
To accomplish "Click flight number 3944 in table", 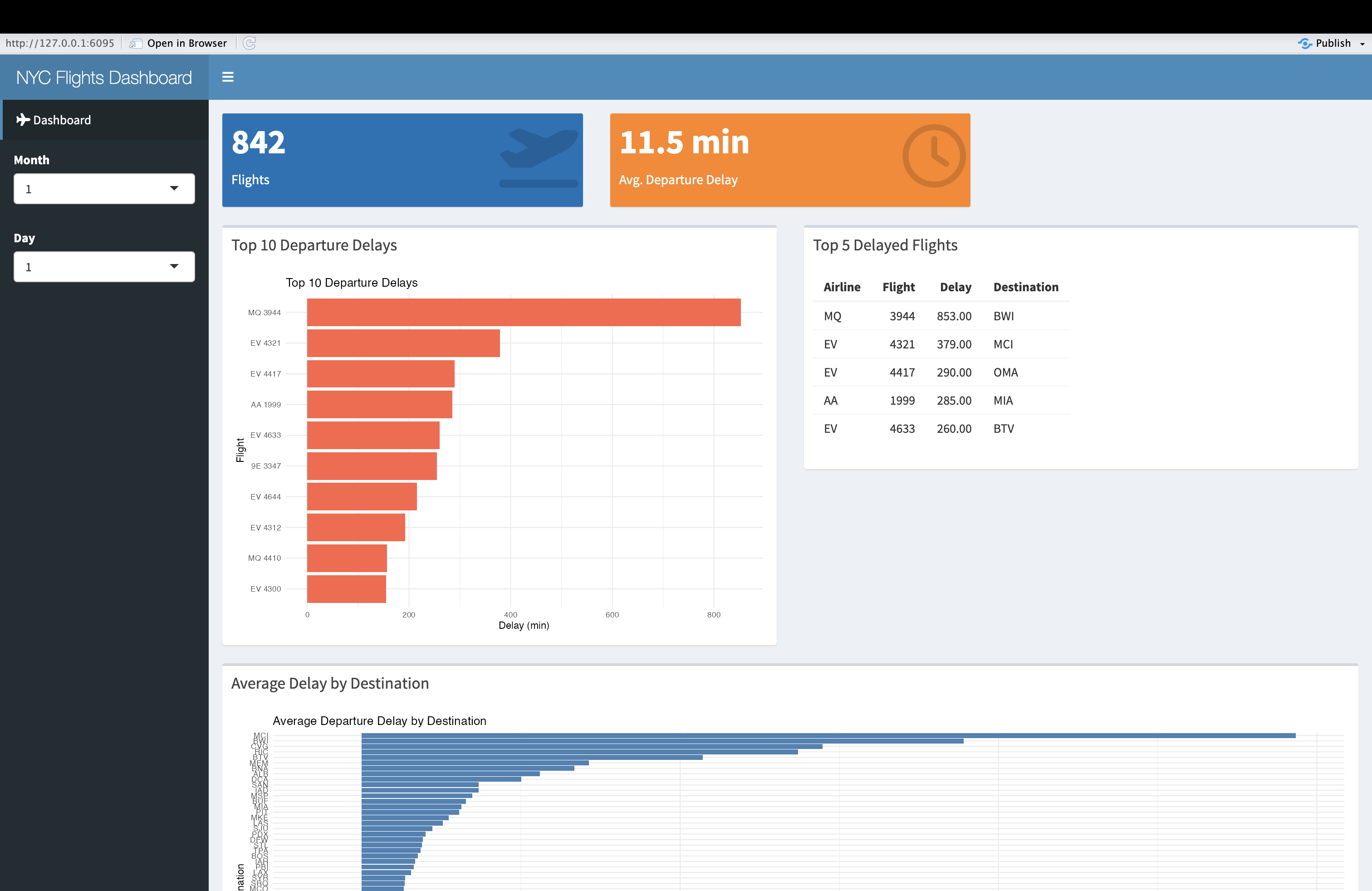I will pos(902,316).
